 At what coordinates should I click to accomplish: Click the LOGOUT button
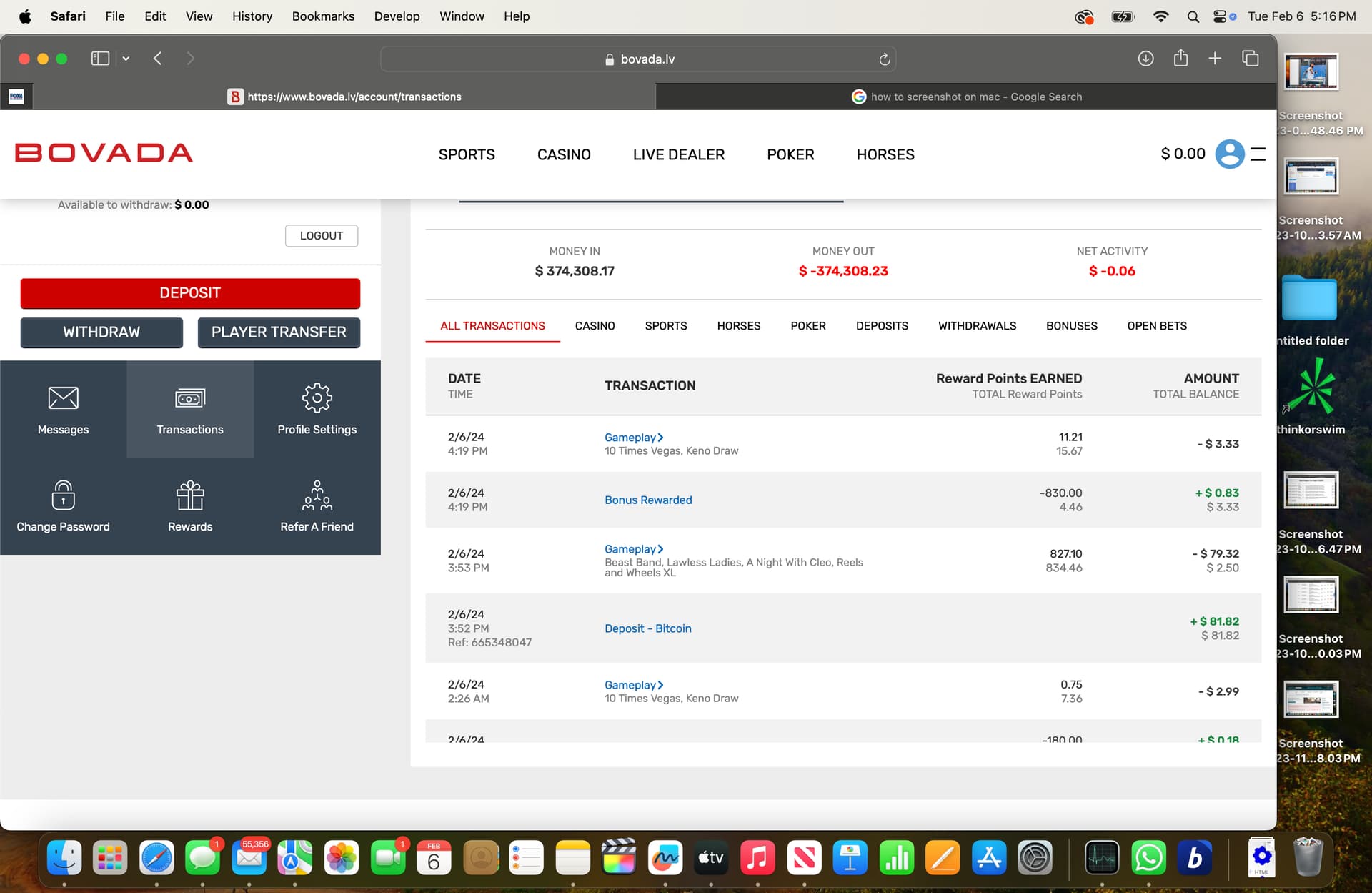[x=322, y=236]
